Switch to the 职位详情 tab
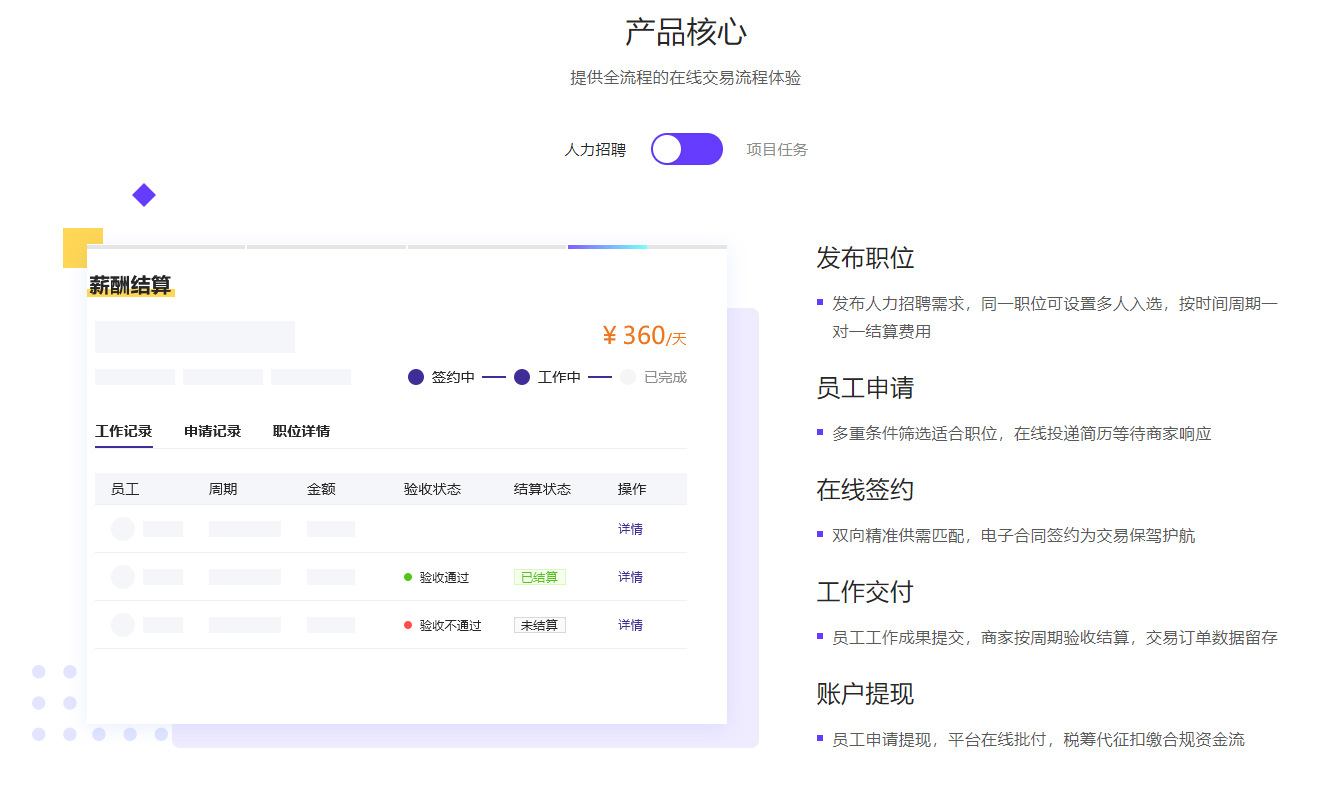Viewport: 1323px width, 788px height. (301, 431)
